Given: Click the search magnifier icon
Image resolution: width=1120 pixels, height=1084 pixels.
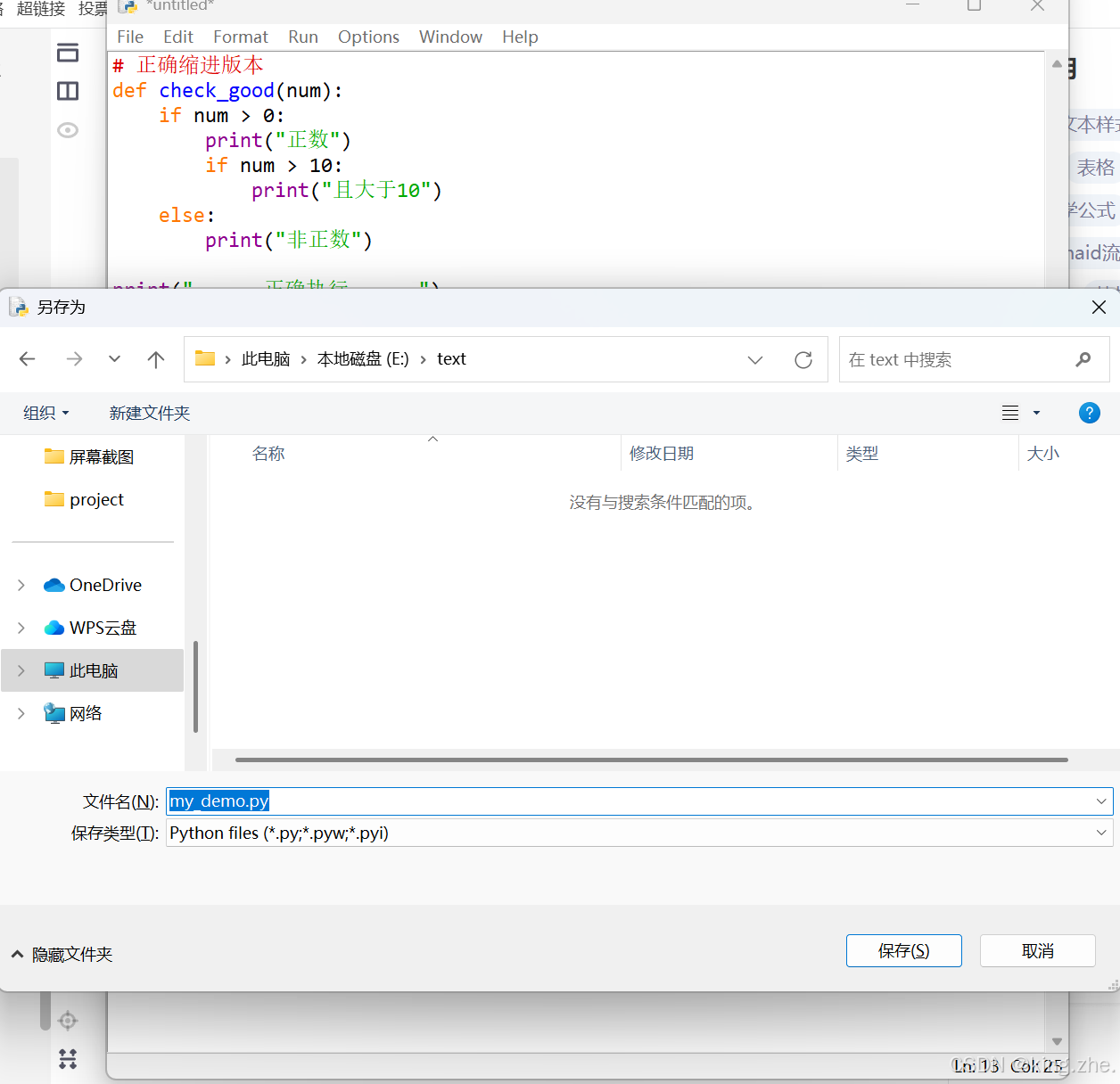Looking at the screenshot, I should coord(1083,359).
